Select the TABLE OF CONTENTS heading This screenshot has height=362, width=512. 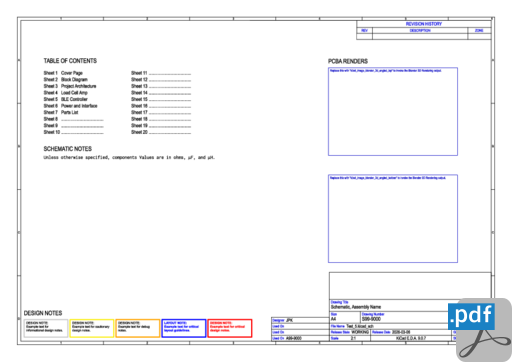(x=70, y=61)
